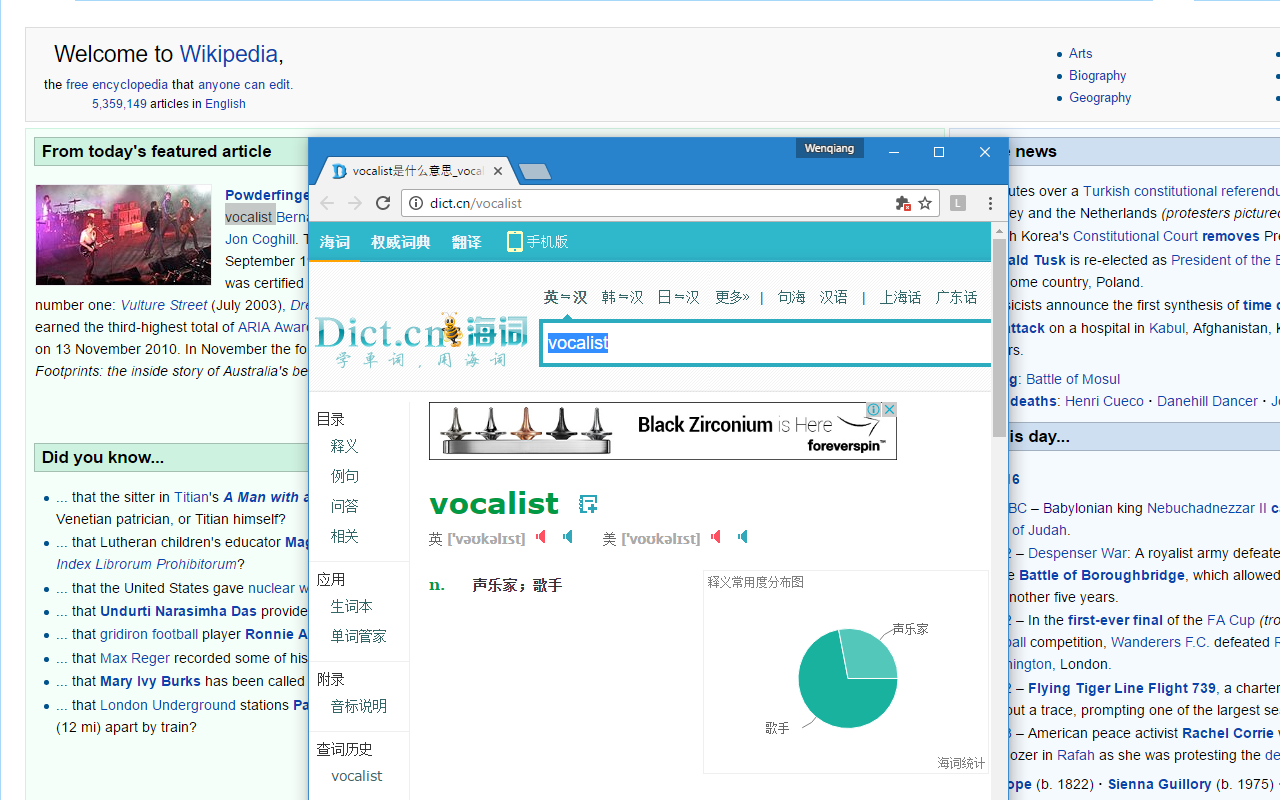The height and width of the screenshot is (800, 1280).
Task: Open the Titian link in Did you know
Action: [192, 497]
